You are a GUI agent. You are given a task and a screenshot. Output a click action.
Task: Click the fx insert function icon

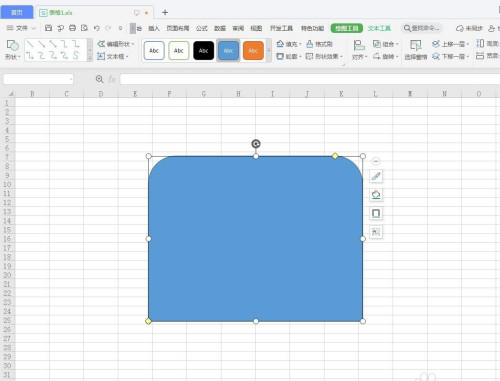(112, 79)
